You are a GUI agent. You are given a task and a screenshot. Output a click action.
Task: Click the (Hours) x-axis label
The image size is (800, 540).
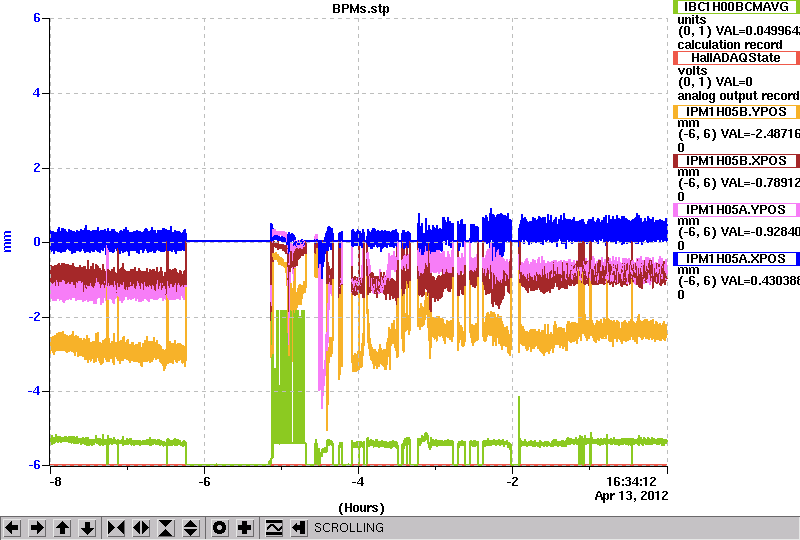click(x=361, y=508)
